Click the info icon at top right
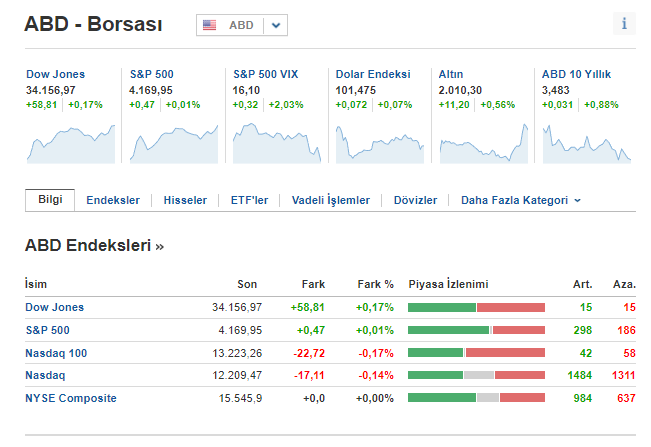The height and width of the screenshot is (447, 651). pos(624,24)
